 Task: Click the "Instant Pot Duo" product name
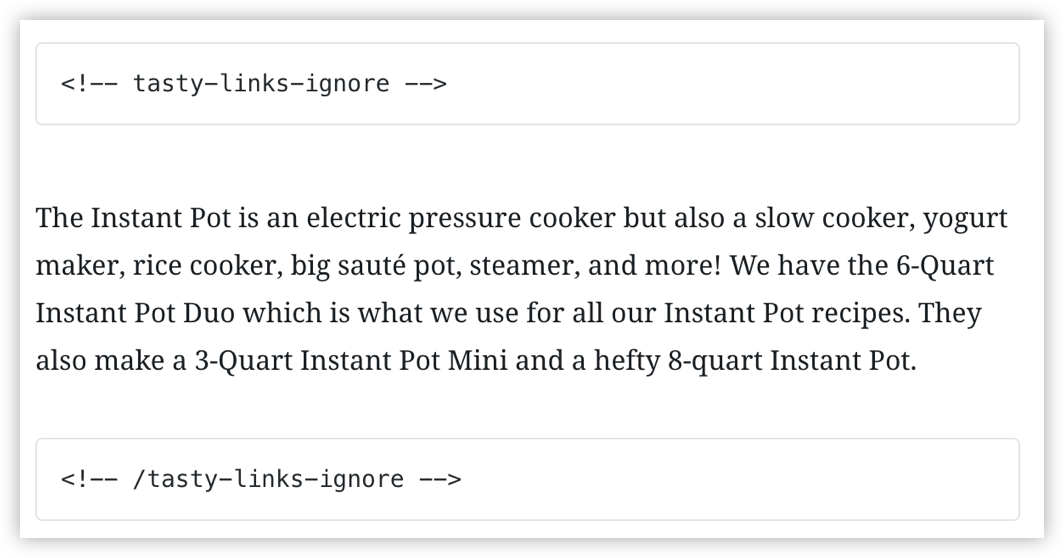[x=136, y=313]
